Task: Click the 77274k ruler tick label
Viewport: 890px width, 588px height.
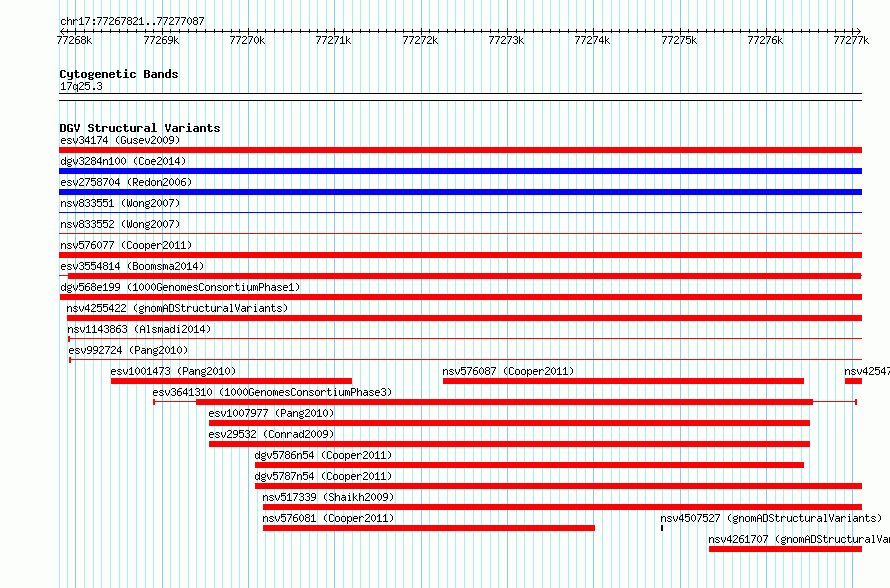Action: [593, 40]
